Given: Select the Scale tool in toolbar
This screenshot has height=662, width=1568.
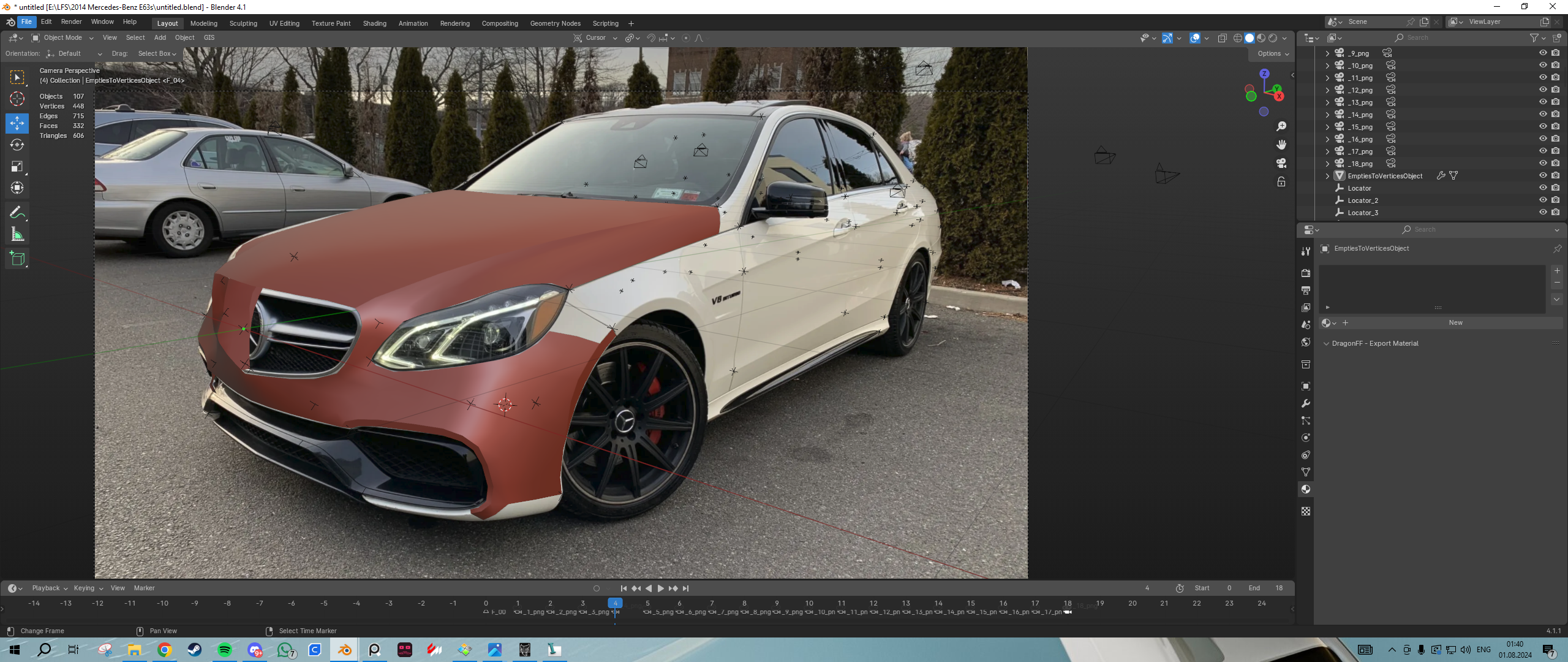Looking at the screenshot, I should point(17,167).
